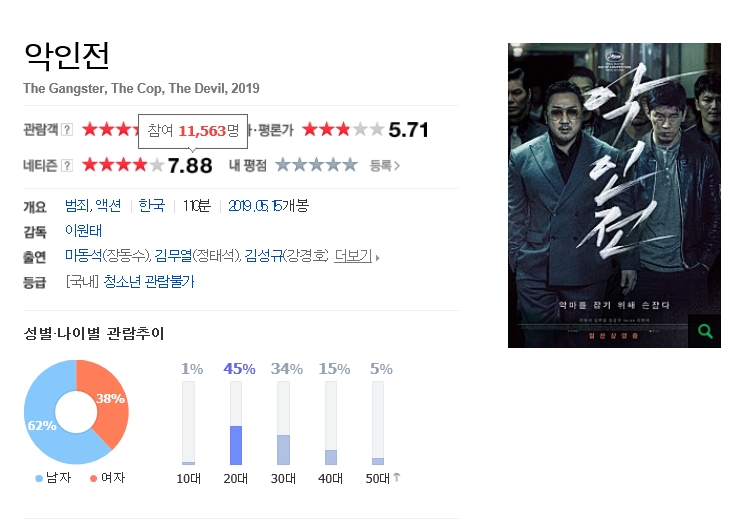Click the critic rating stars beside 5.71

coord(343,129)
